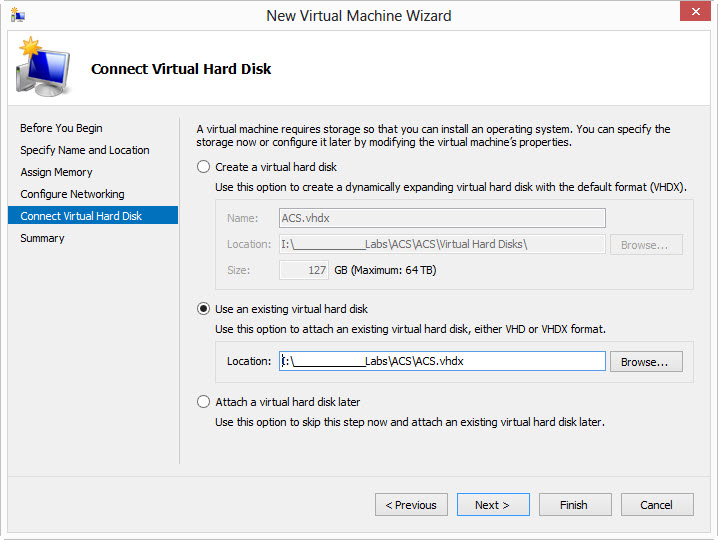
Task: Select 'Create a virtual hard disk' option
Action: coord(204,167)
